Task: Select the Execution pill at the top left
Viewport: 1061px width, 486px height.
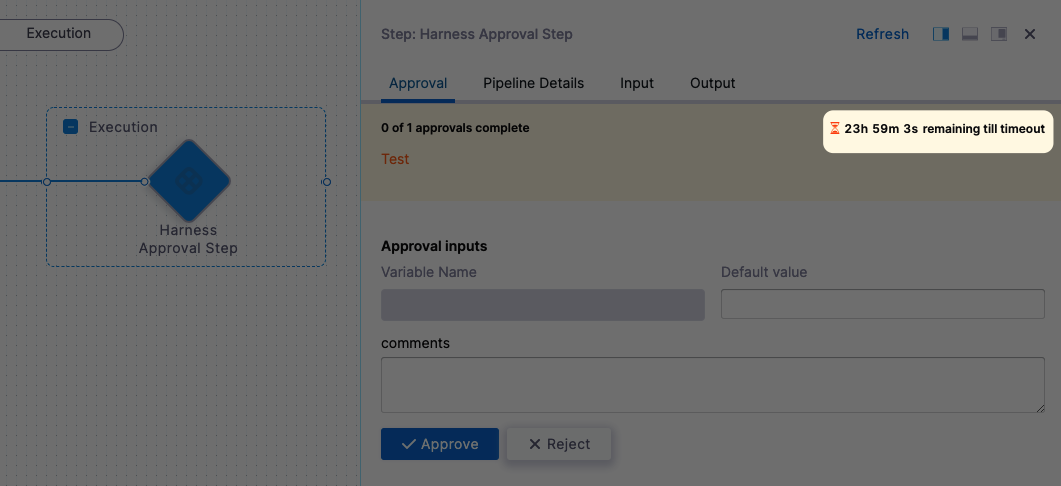Action: 59,34
